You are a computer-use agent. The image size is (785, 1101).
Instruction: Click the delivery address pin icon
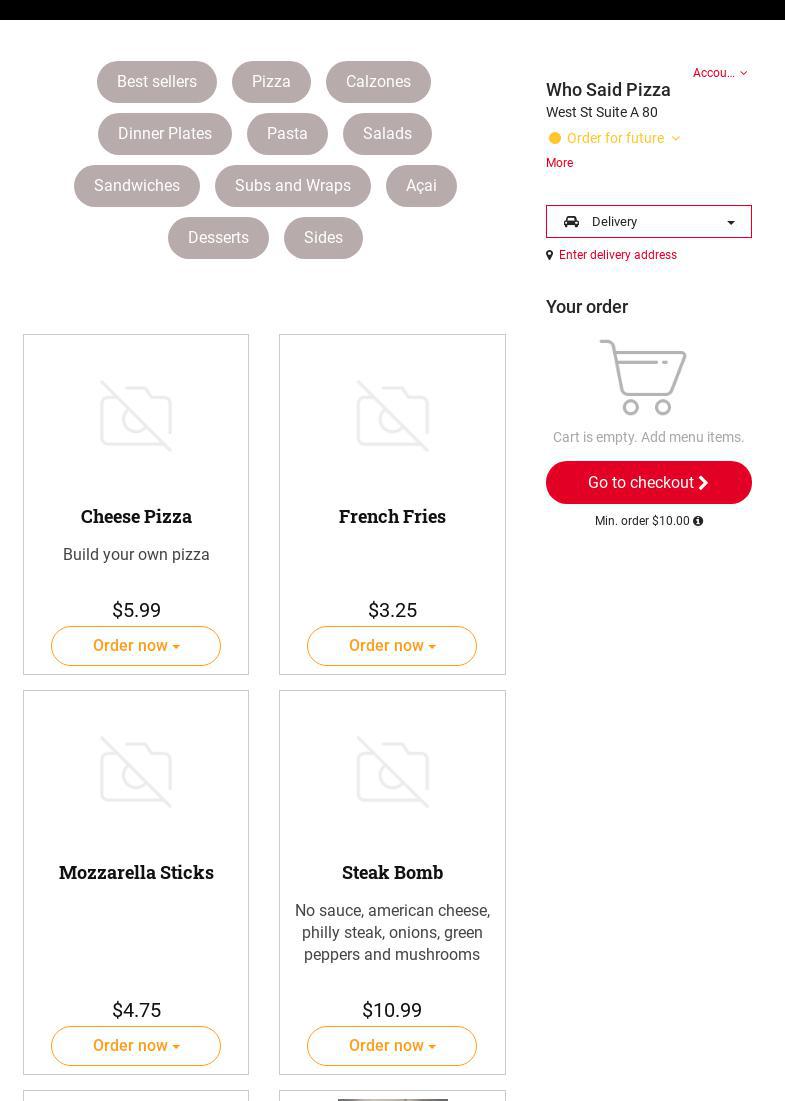pos(549,256)
